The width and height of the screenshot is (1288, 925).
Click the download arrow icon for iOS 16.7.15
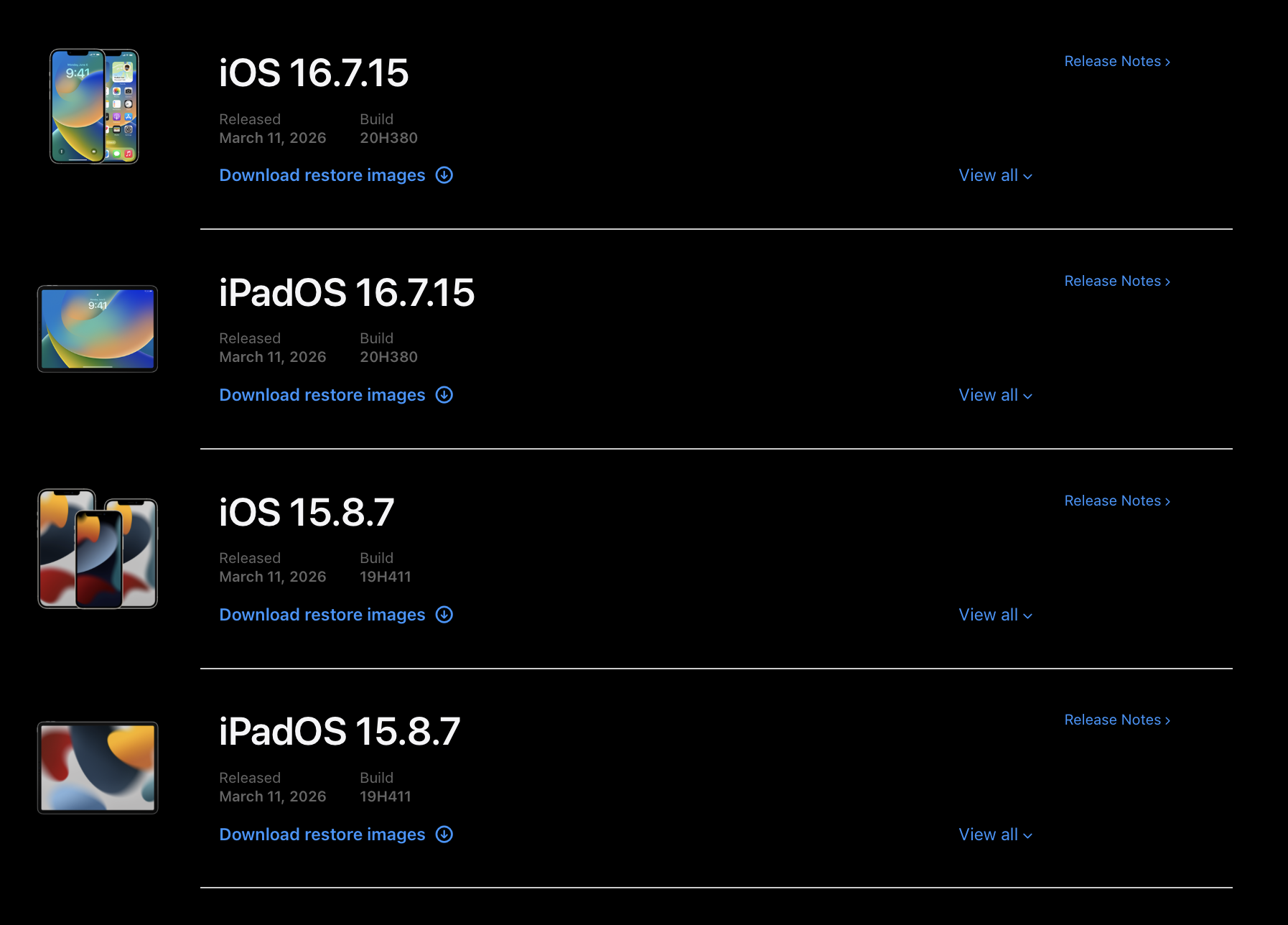(444, 175)
